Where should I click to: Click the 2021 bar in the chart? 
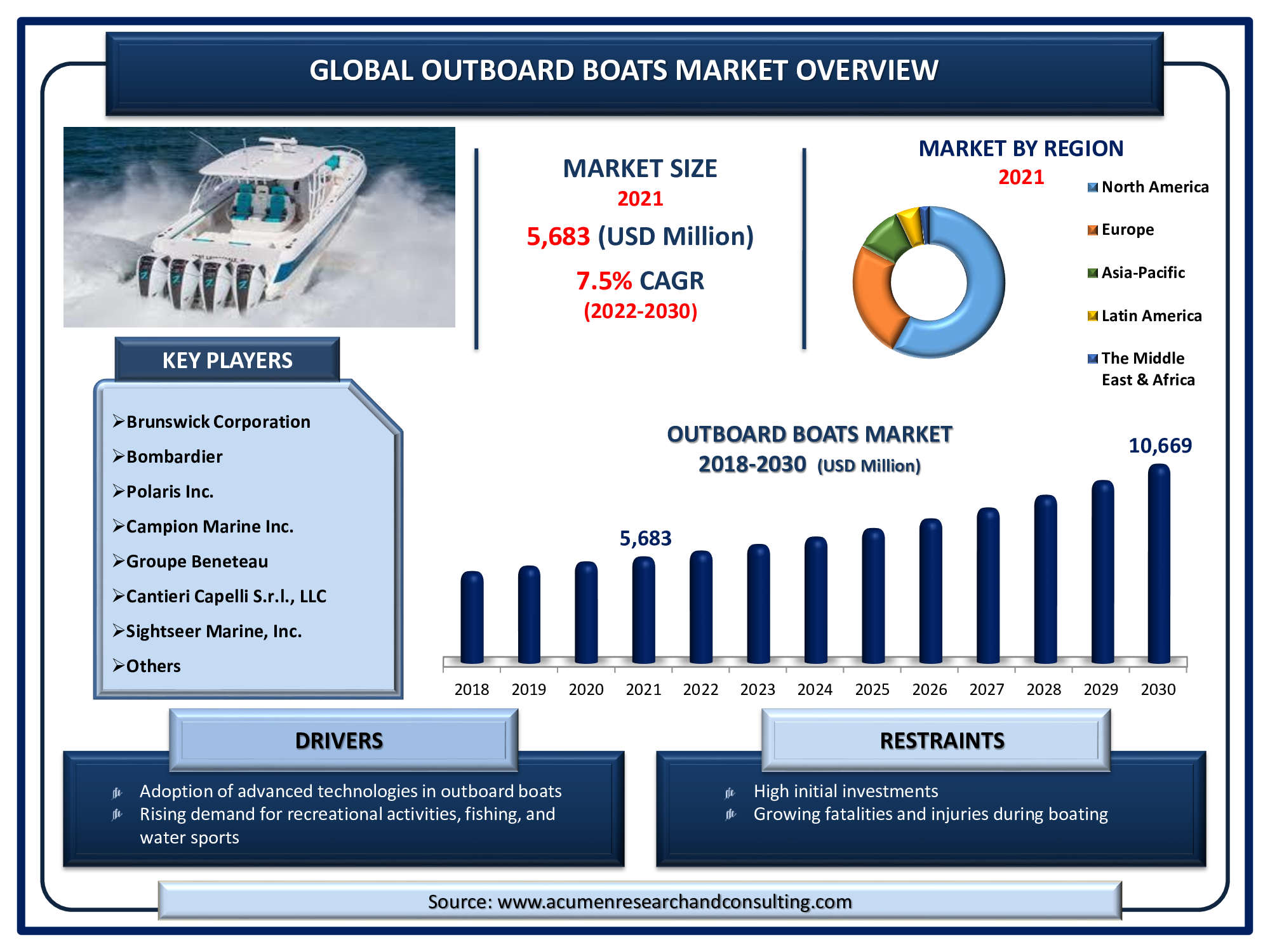pyautogui.click(x=643, y=610)
